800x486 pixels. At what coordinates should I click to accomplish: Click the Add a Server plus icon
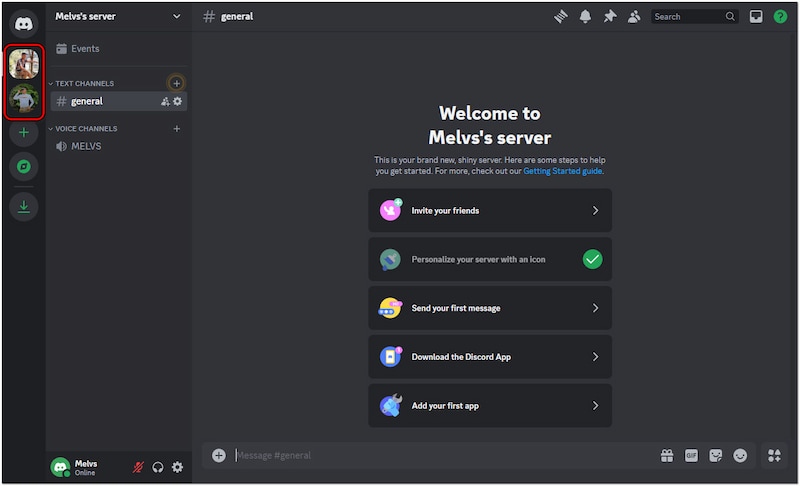click(24, 132)
